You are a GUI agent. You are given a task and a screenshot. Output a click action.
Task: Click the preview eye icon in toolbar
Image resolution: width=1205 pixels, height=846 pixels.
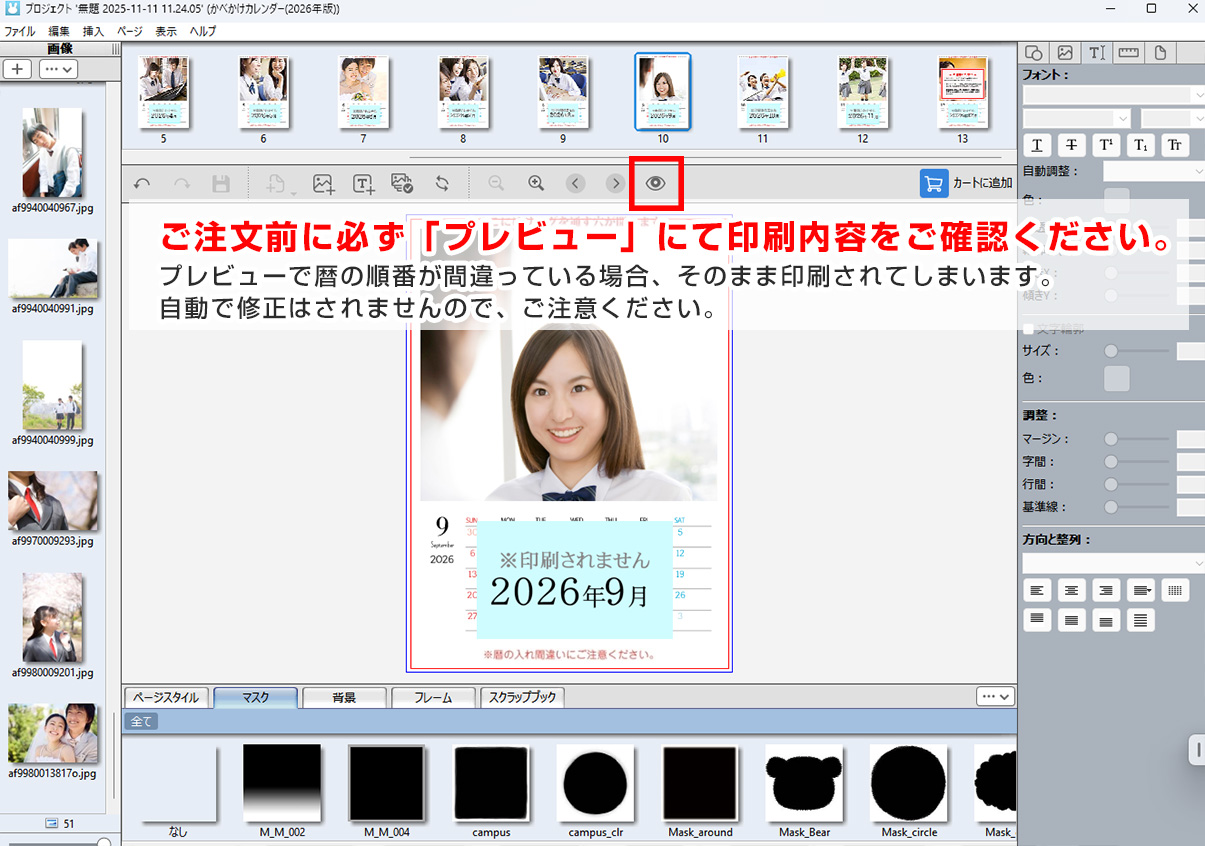[x=655, y=183]
